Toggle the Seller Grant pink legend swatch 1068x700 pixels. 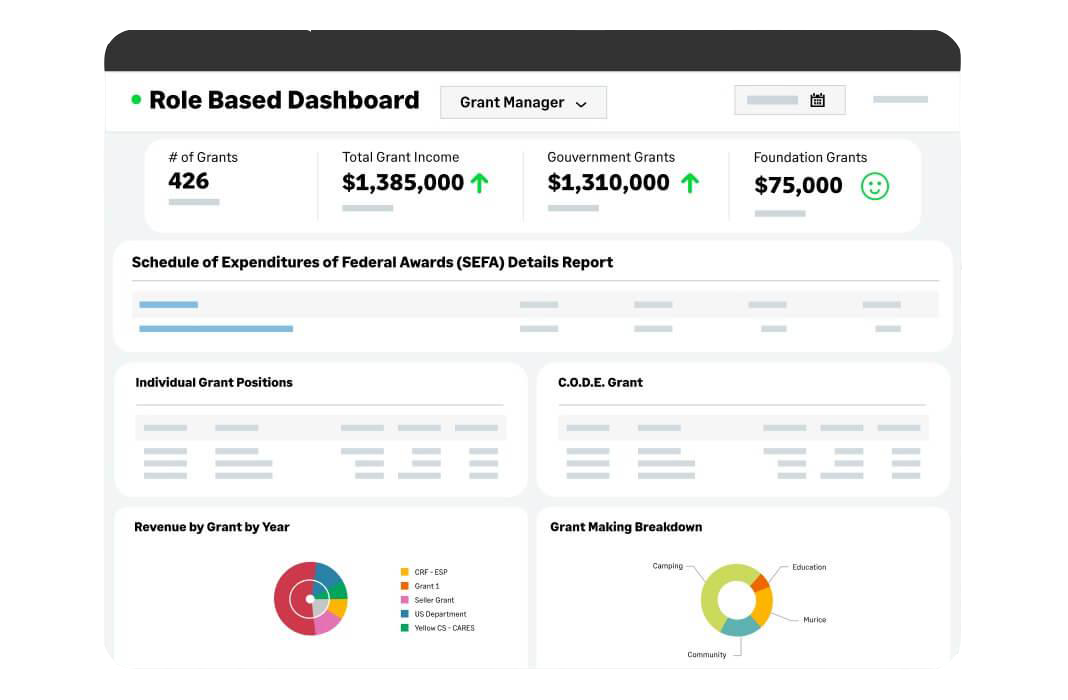tap(404, 600)
